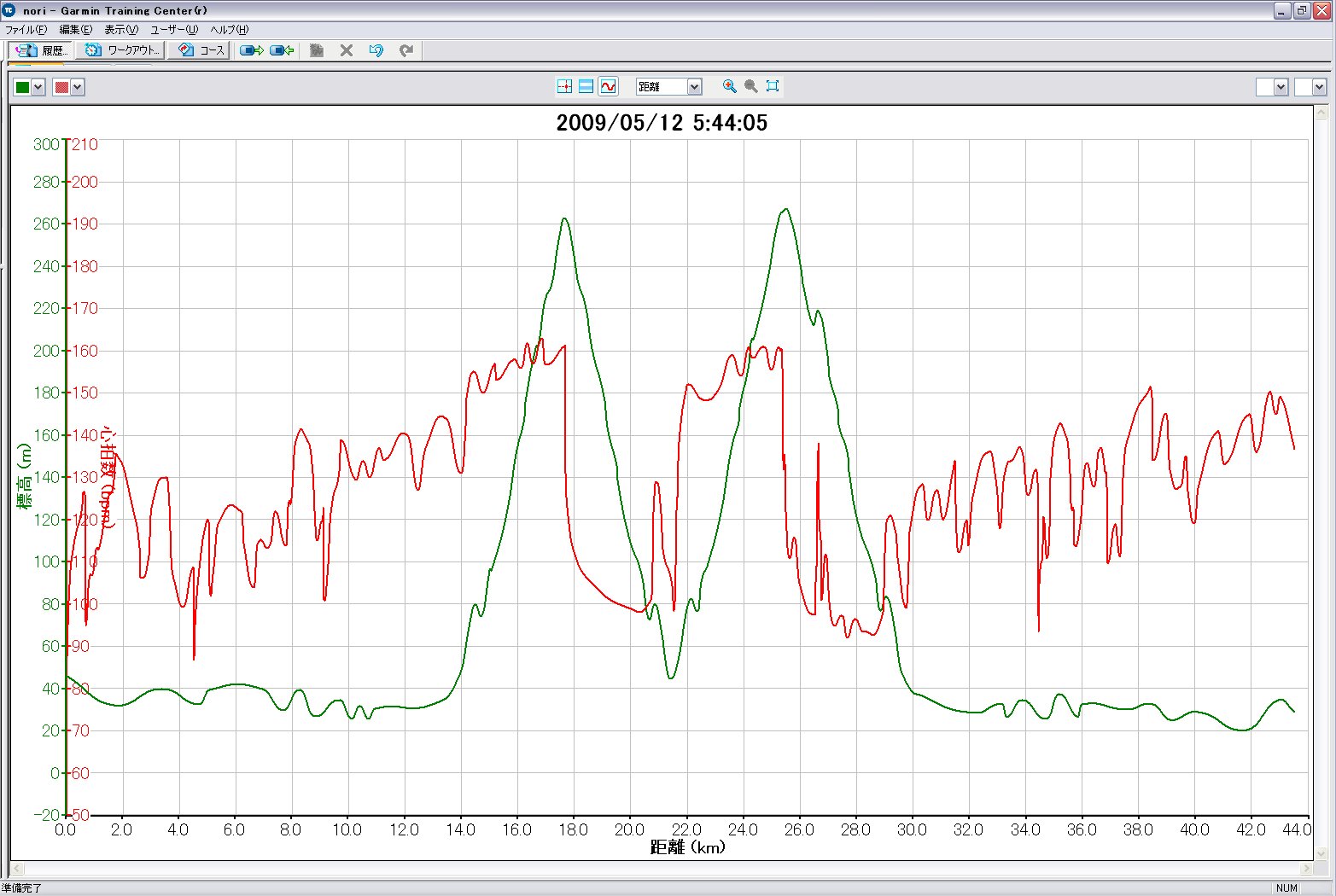
Task: Open the ヘルプ(H) menu
Action: [x=230, y=30]
